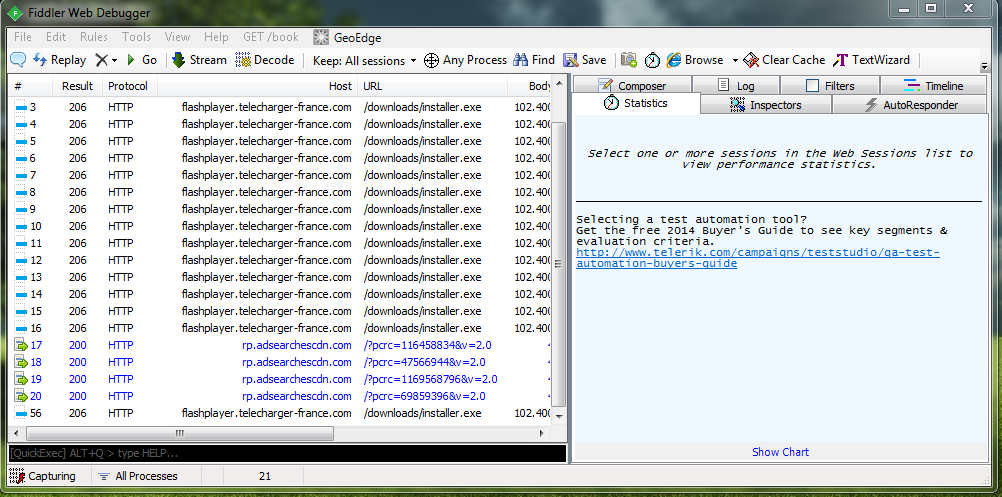
Task: Open the Browse dropdown arrow
Action: pyautogui.click(x=735, y=61)
